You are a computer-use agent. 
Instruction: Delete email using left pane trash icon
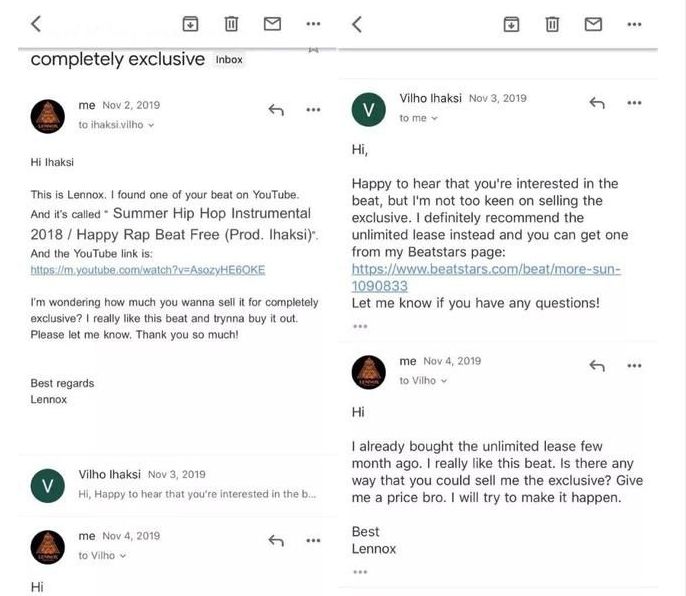(231, 24)
